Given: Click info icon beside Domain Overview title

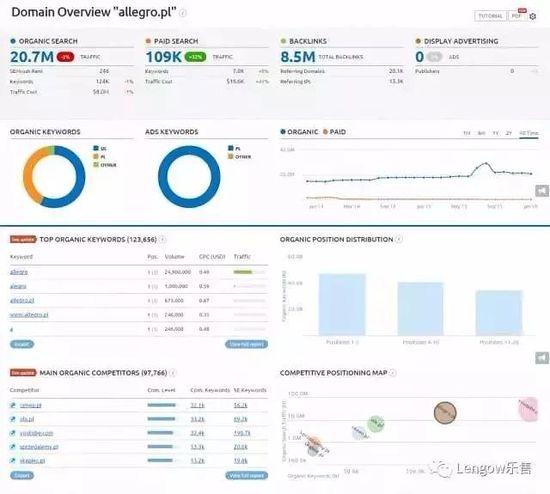Looking at the screenshot, I should 183,13.
